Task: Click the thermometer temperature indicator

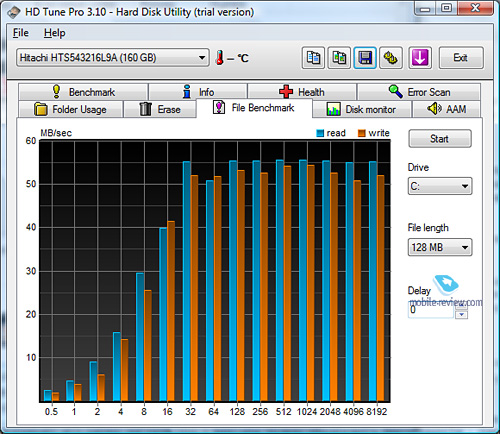Action: 219,58
